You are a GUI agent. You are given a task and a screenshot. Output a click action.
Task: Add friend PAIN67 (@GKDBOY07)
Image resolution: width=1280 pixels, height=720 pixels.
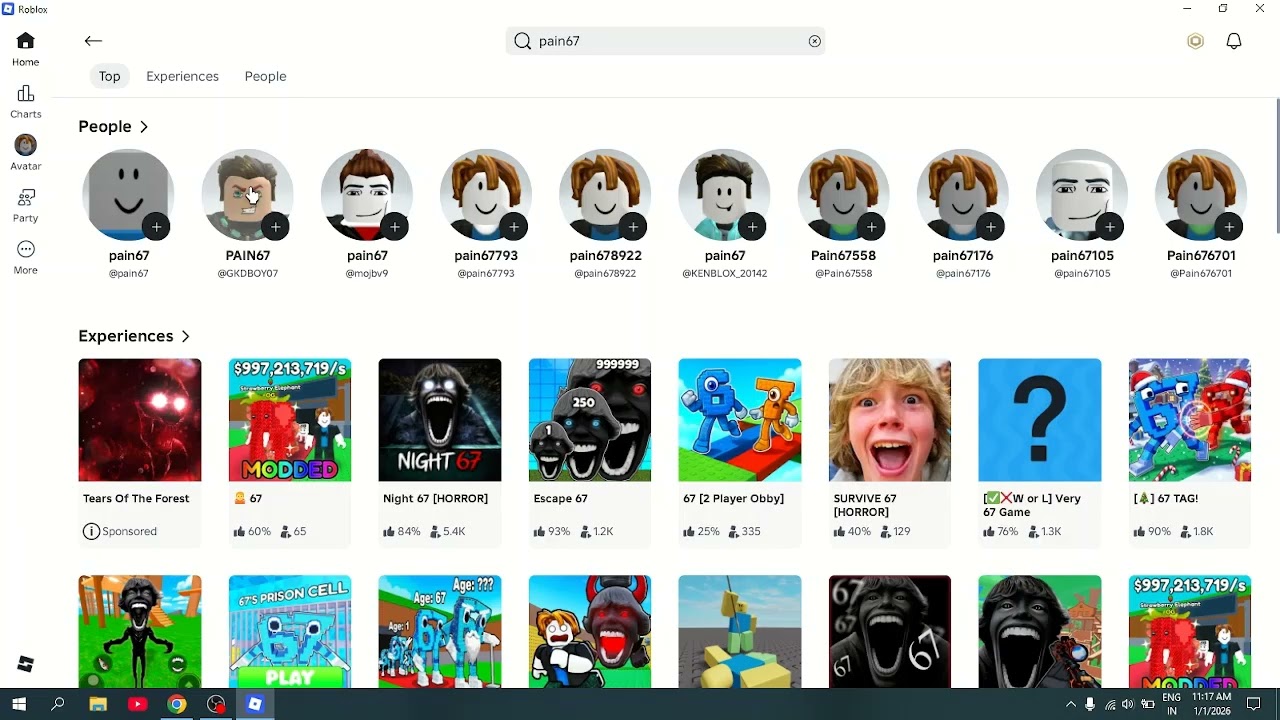click(x=275, y=227)
